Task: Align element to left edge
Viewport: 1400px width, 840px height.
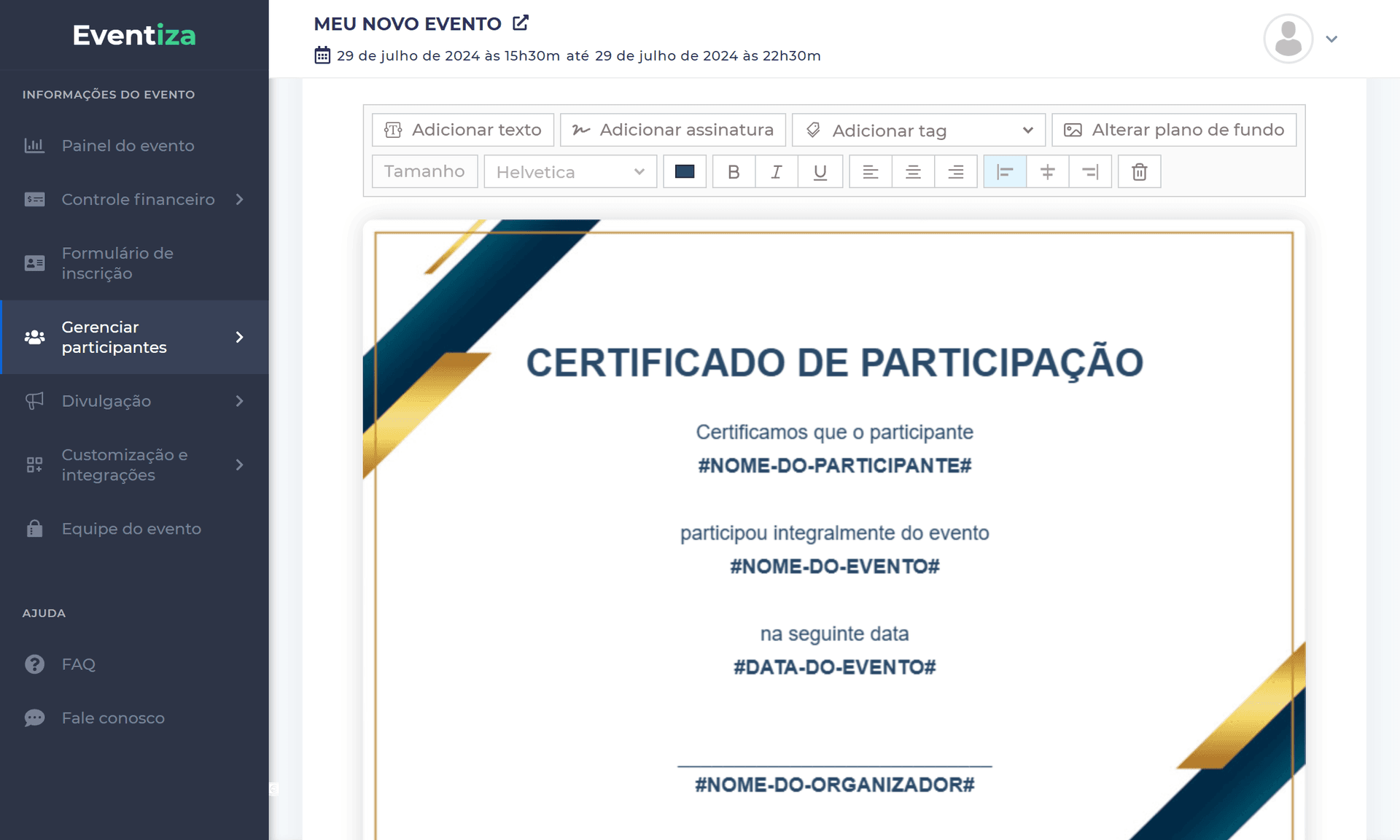Action: pyautogui.click(x=1005, y=172)
